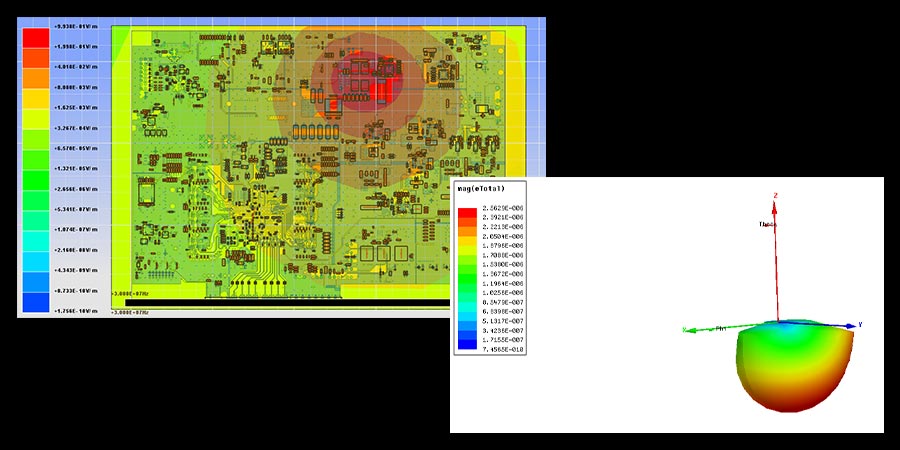Click the red swatch in mag(eTotal) legend
This screenshot has width=900, height=450.
469,213
